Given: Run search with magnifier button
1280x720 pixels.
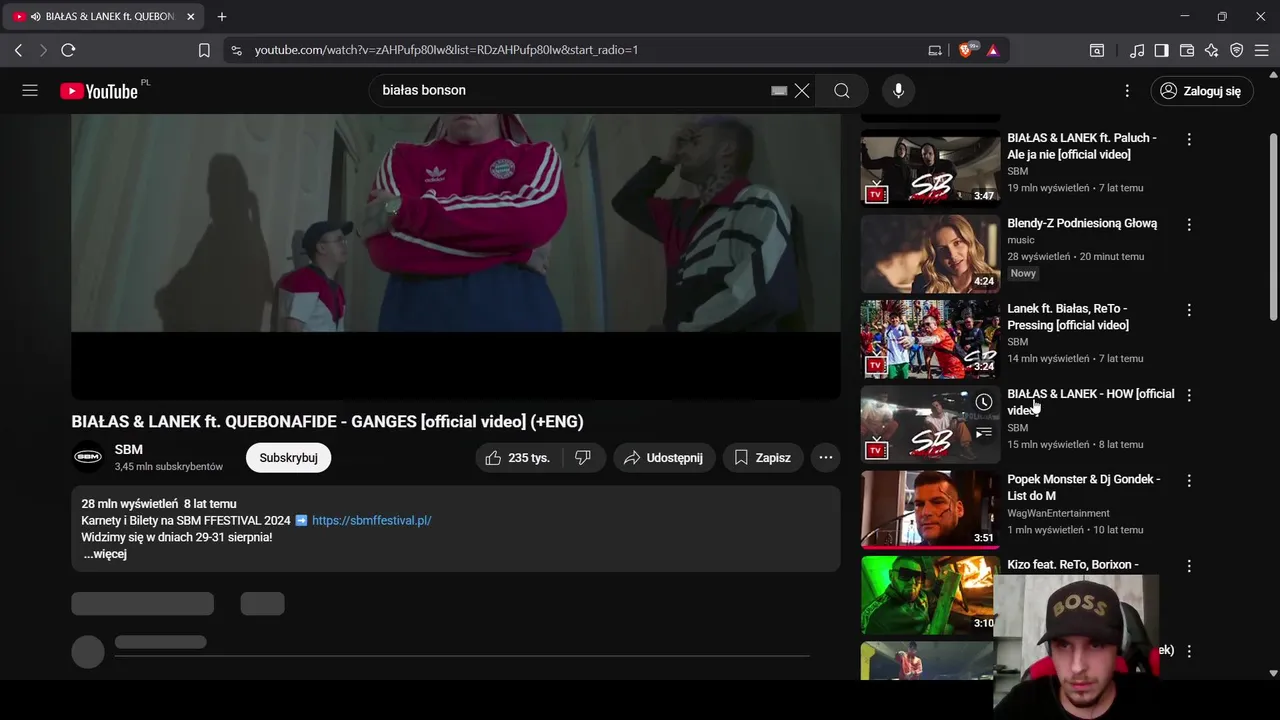Looking at the screenshot, I should coord(842,91).
